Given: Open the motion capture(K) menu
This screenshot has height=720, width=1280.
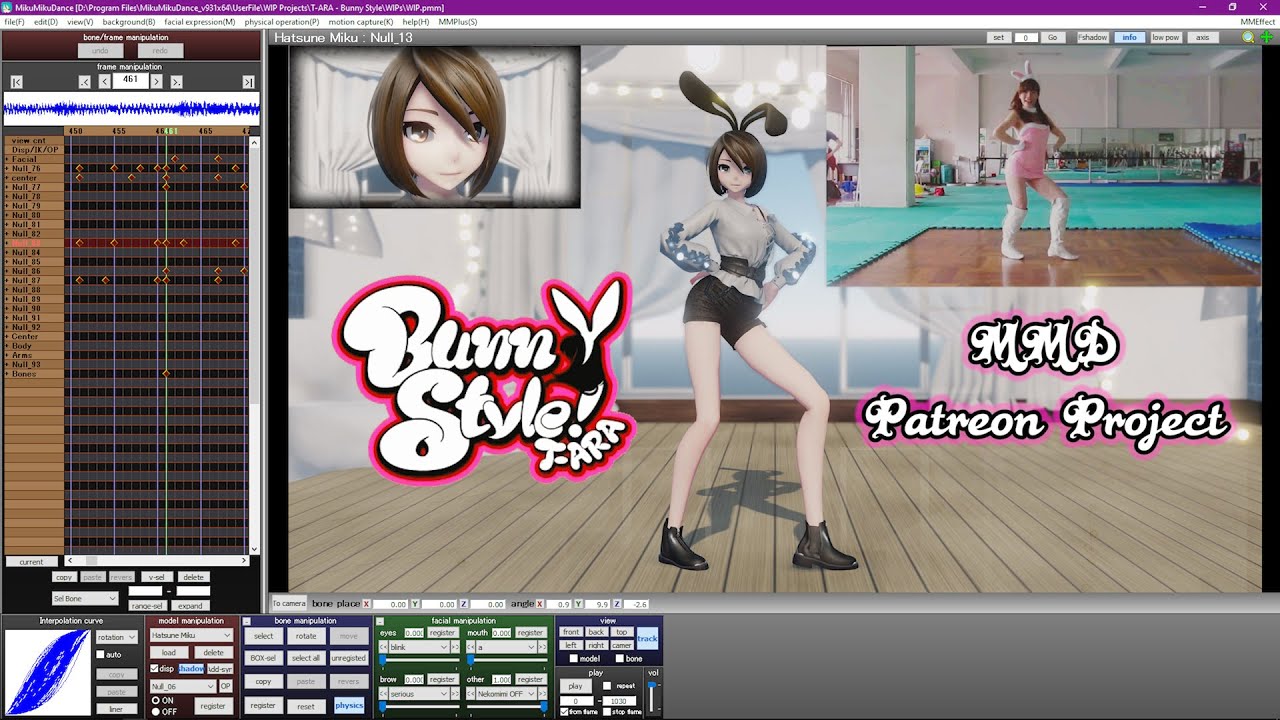Looking at the screenshot, I should (361, 21).
